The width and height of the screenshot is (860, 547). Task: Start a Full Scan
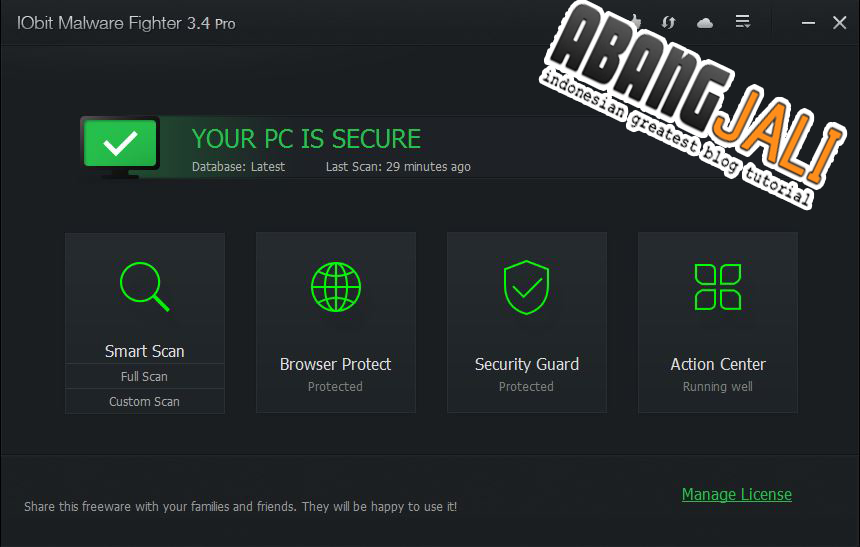tap(144, 377)
